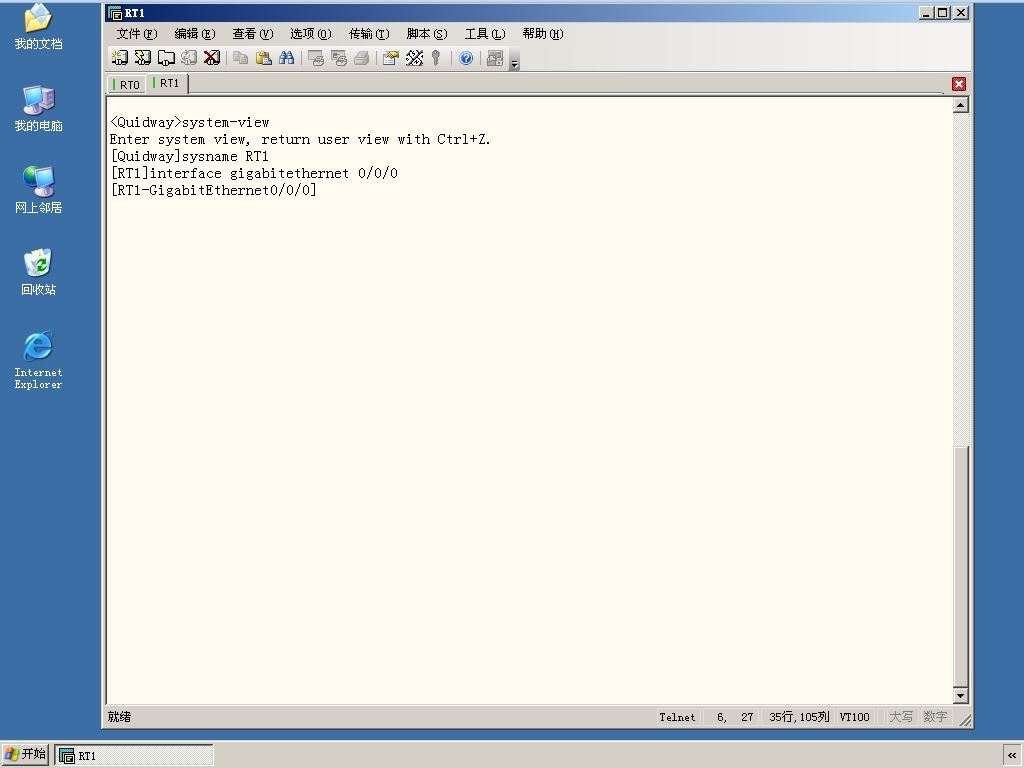Screen dimensions: 1024x768
Task: Click the greyed Reconnect toolbar icon
Action: (189, 58)
